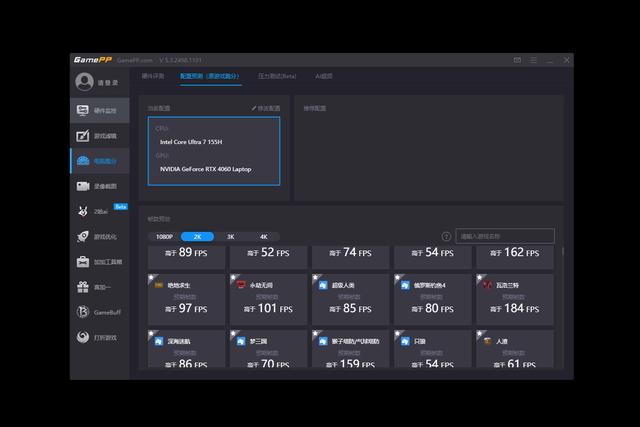Select the 2K resolution option
The width and height of the screenshot is (640, 427).
point(198,237)
